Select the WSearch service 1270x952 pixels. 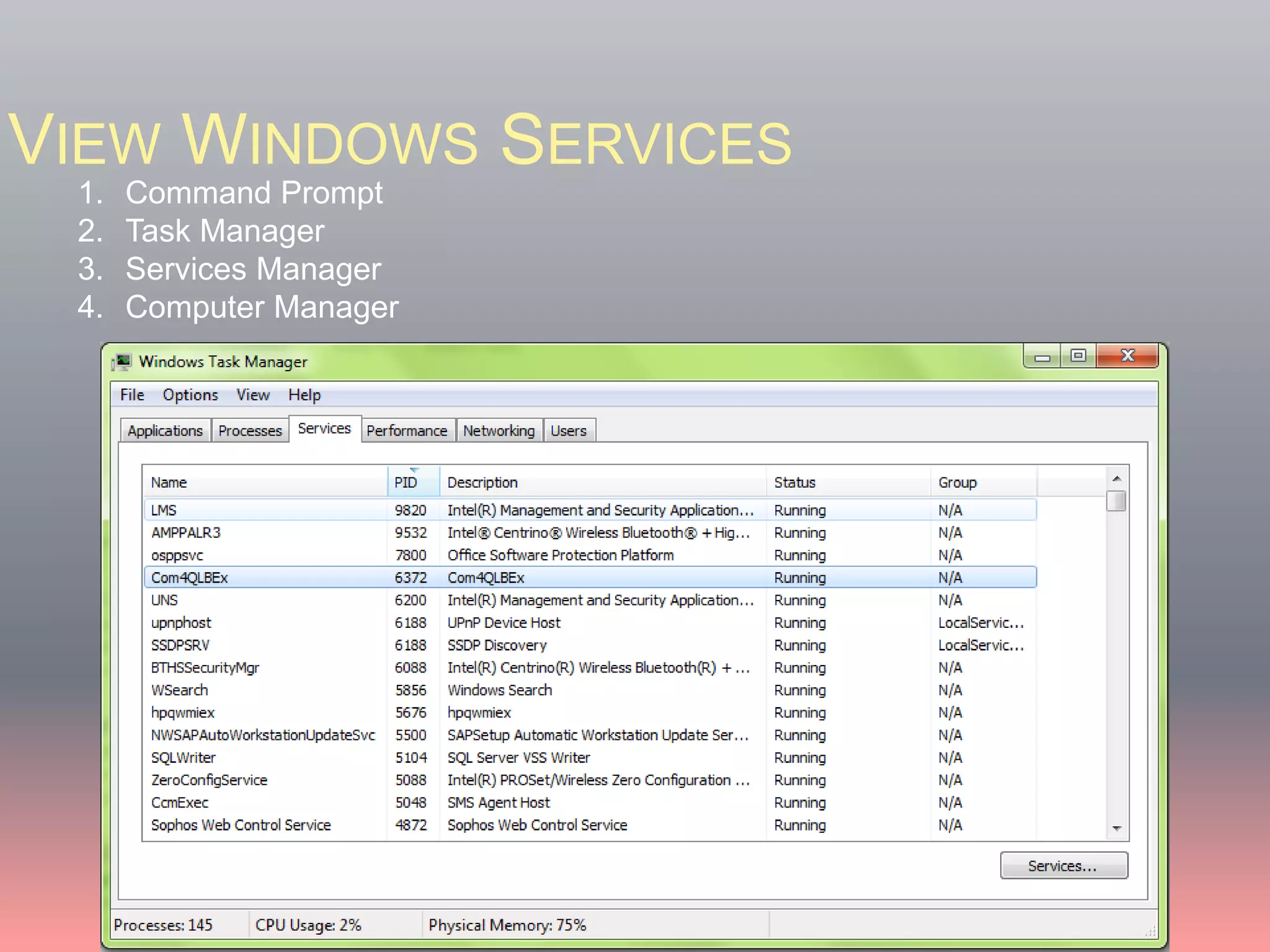180,690
